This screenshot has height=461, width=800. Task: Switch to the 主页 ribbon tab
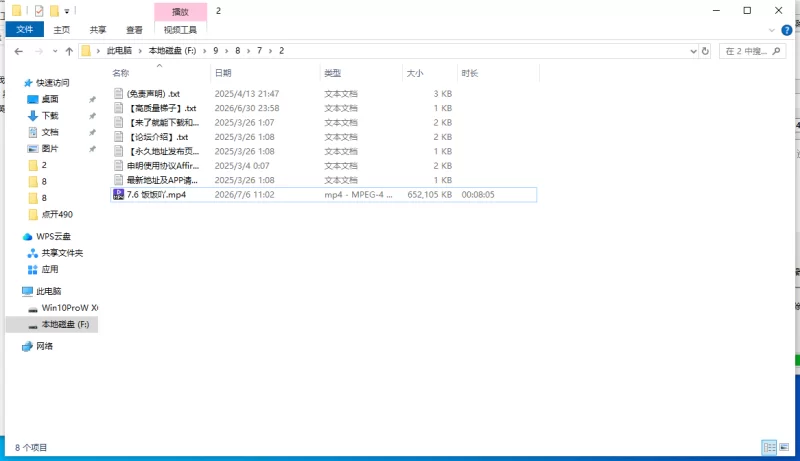(62, 30)
